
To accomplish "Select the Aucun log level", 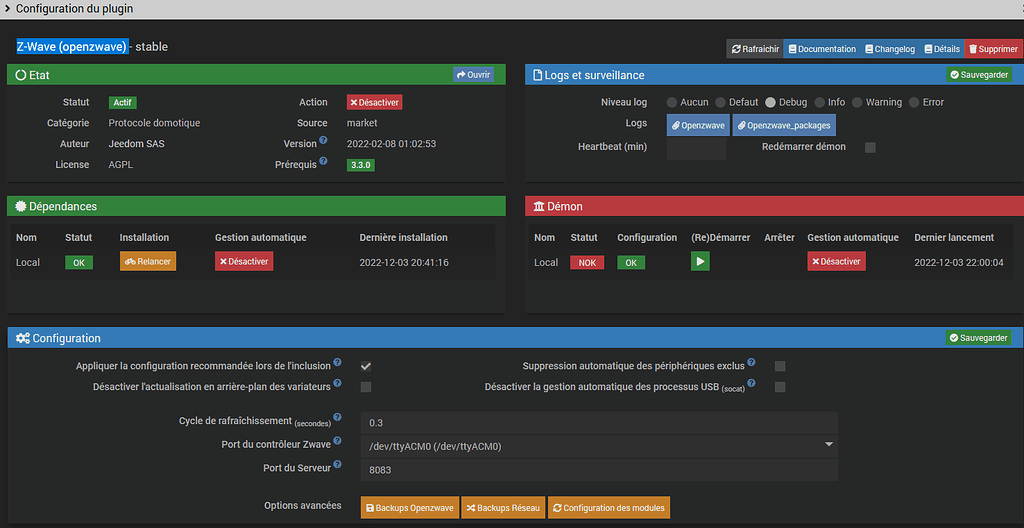I will pyautogui.click(x=673, y=102).
